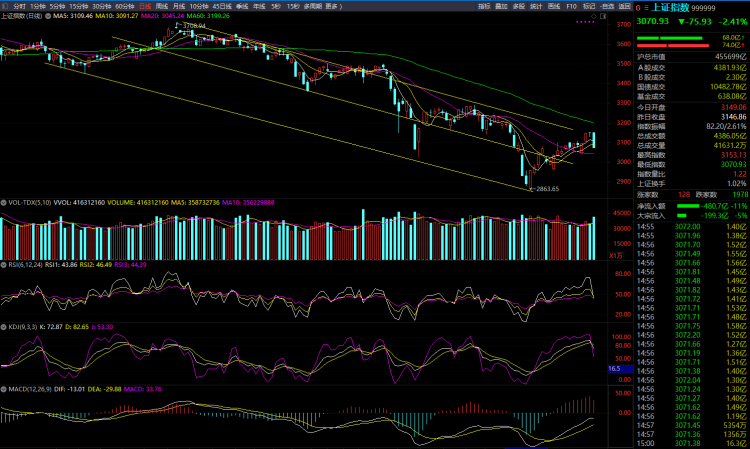Click the round icon beside MACD(12,26,9)
The image size is (750, 449).
[x=4, y=387]
